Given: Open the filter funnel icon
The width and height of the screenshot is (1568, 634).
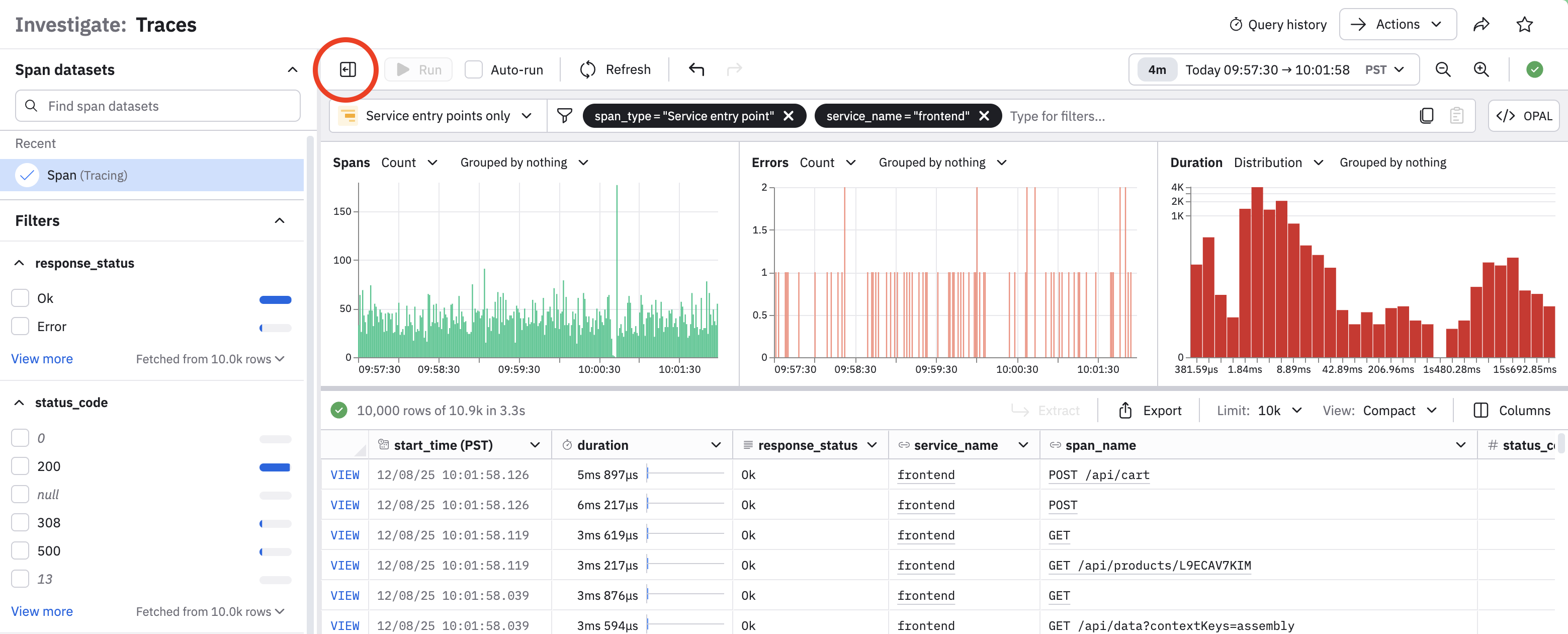Looking at the screenshot, I should (564, 116).
